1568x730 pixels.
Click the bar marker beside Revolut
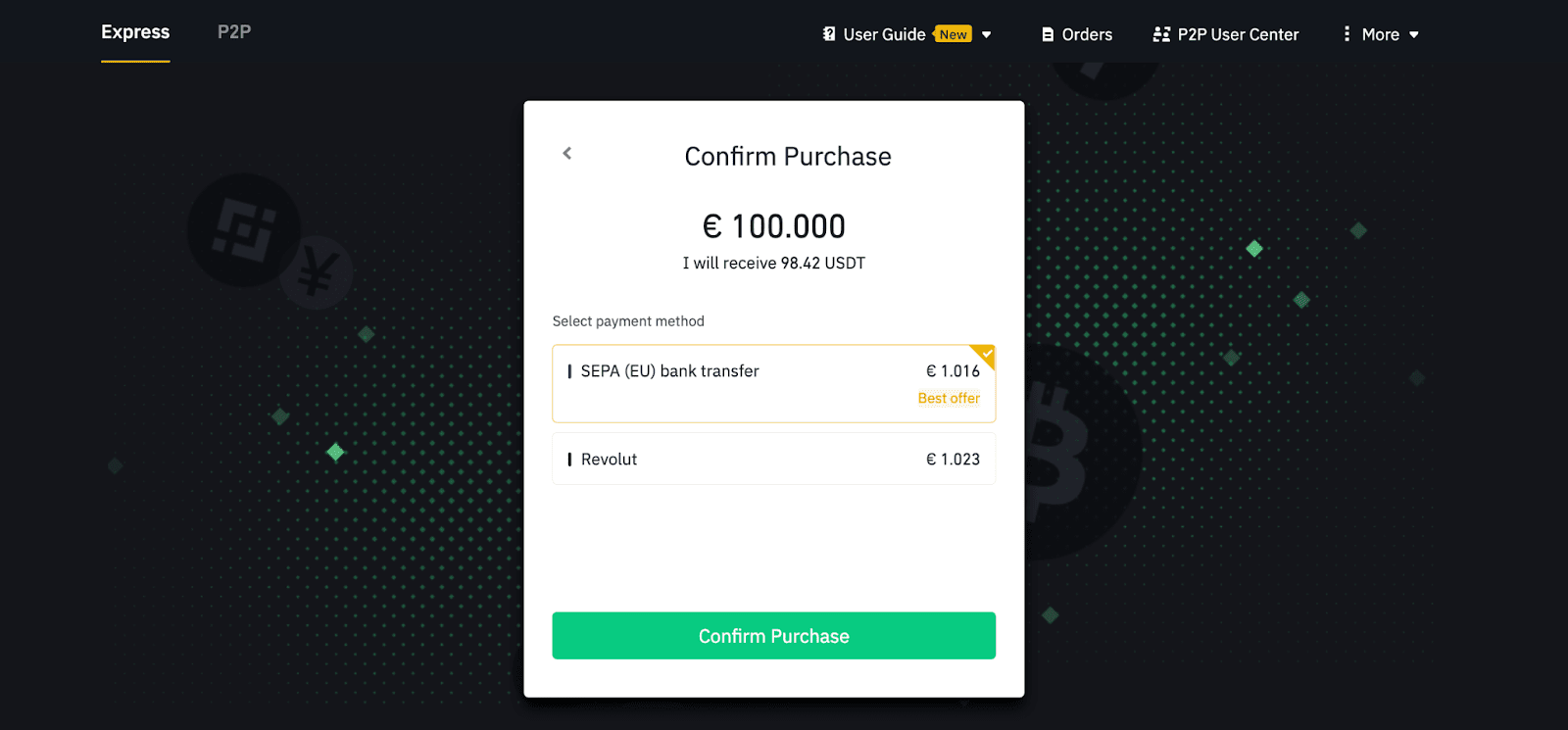pos(569,460)
